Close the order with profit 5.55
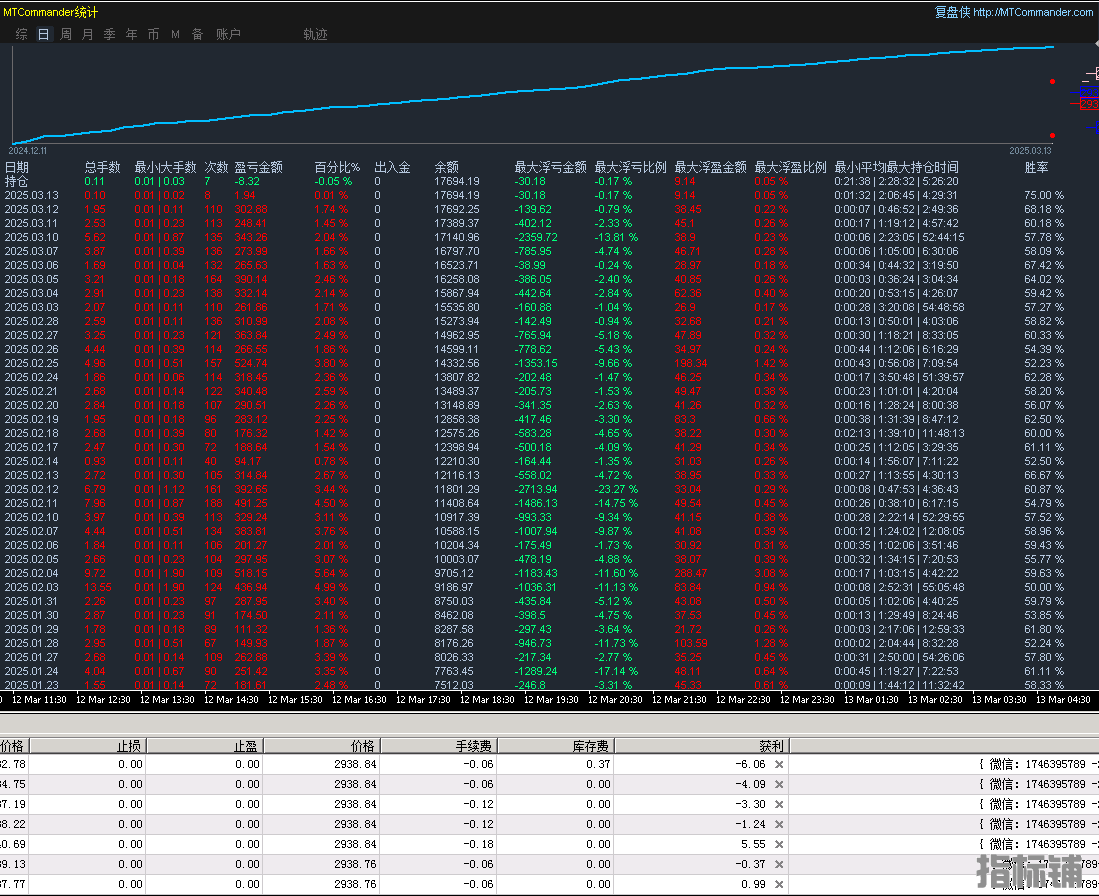1099x896 pixels. [779, 844]
